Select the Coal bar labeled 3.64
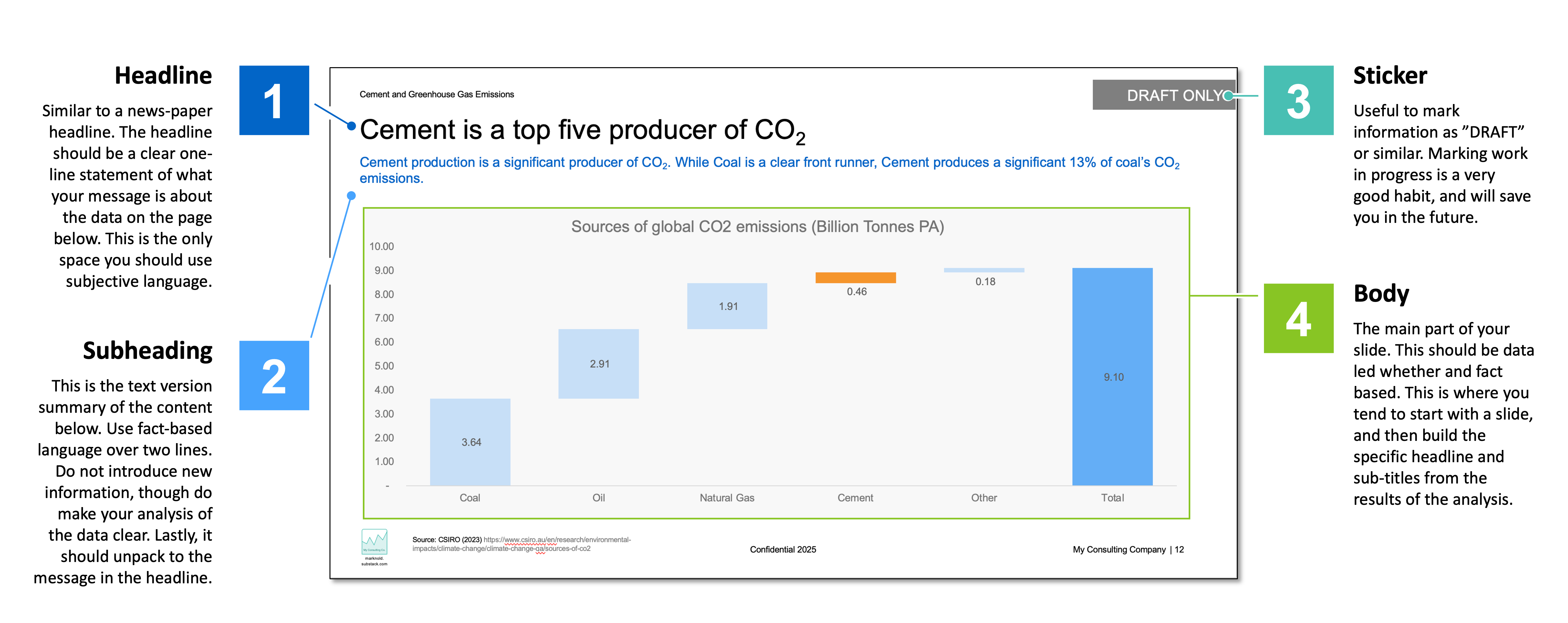The width and height of the screenshot is (1568, 623). click(470, 442)
